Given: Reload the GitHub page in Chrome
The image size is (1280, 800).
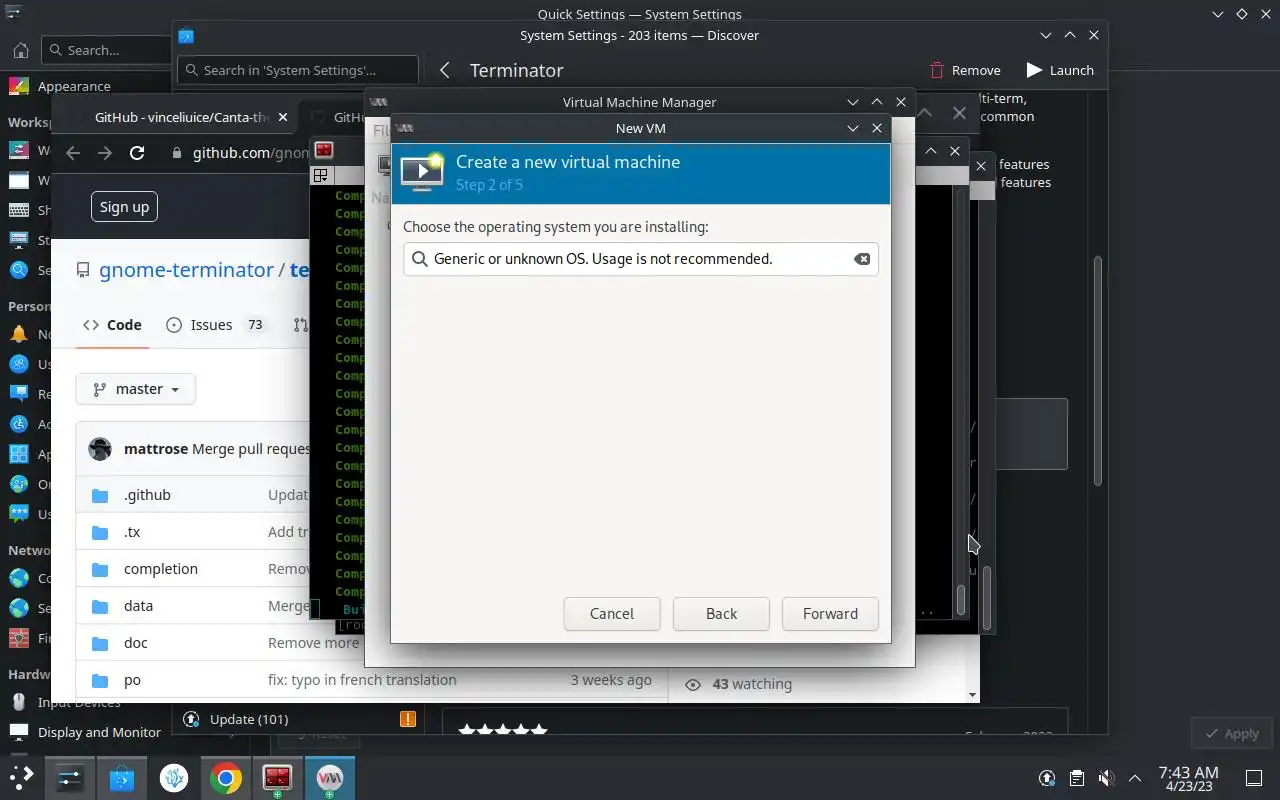Looking at the screenshot, I should (137, 153).
